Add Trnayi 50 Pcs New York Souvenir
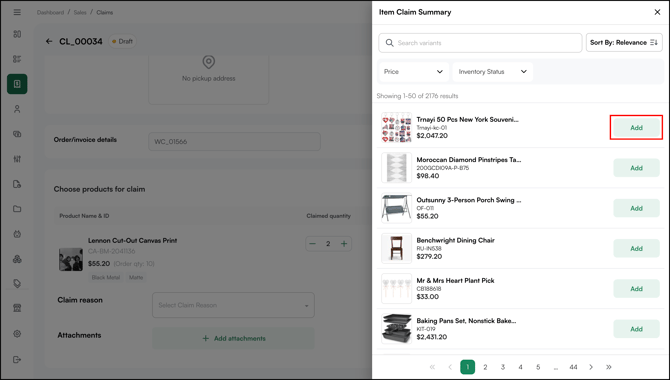This screenshot has height=380, width=670. 636,128
